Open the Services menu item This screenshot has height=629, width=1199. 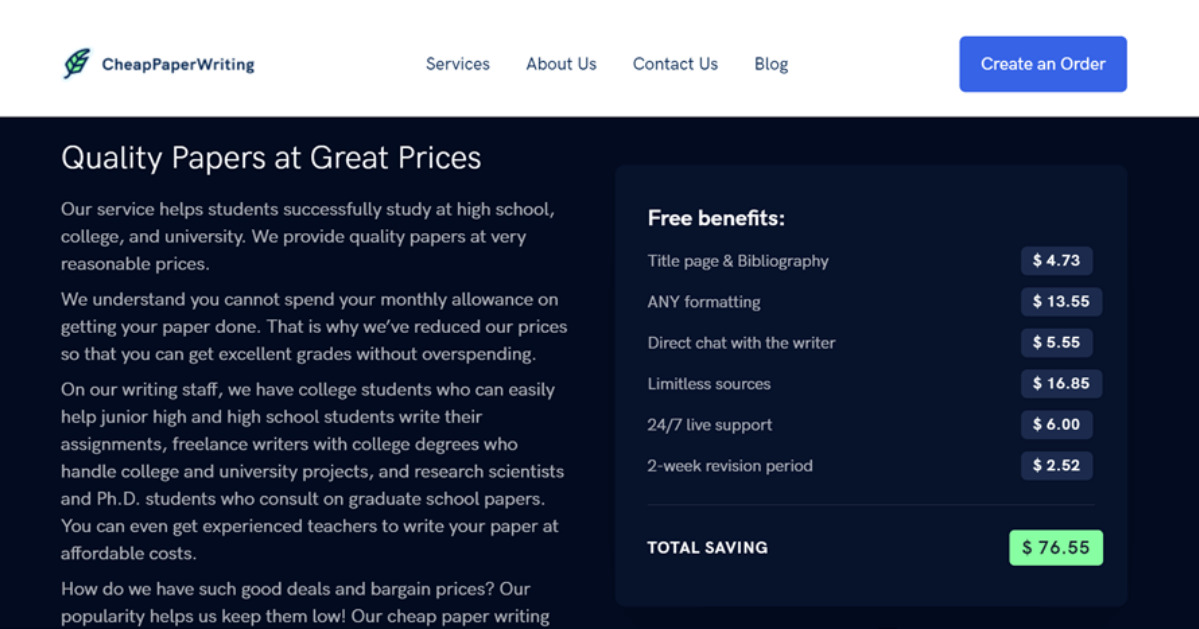coord(457,64)
